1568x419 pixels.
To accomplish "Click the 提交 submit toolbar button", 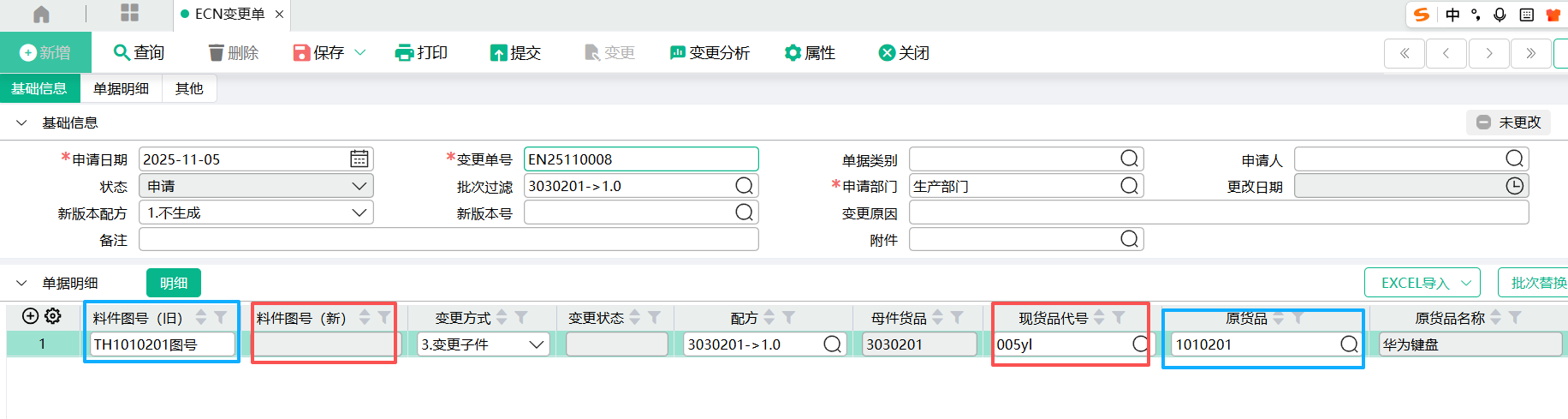I will click(x=515, y=53).
